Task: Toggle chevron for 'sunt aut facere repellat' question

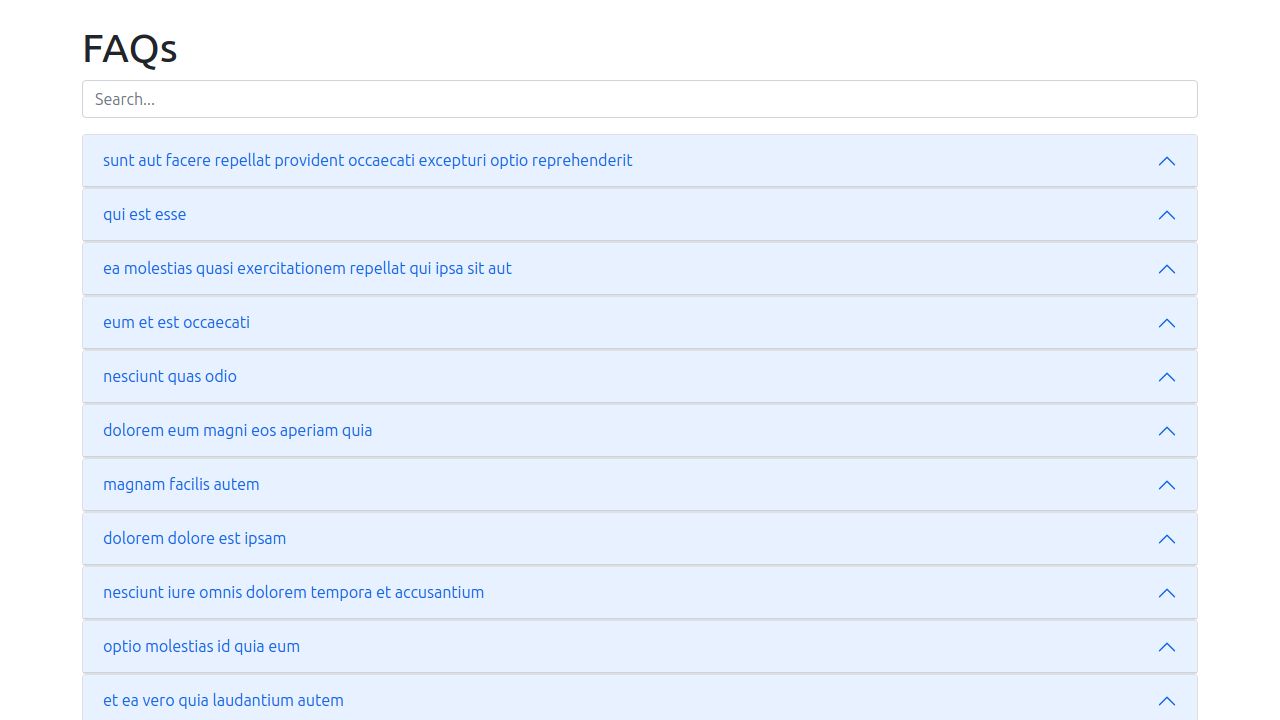Action: click(x=1167, y=161)
